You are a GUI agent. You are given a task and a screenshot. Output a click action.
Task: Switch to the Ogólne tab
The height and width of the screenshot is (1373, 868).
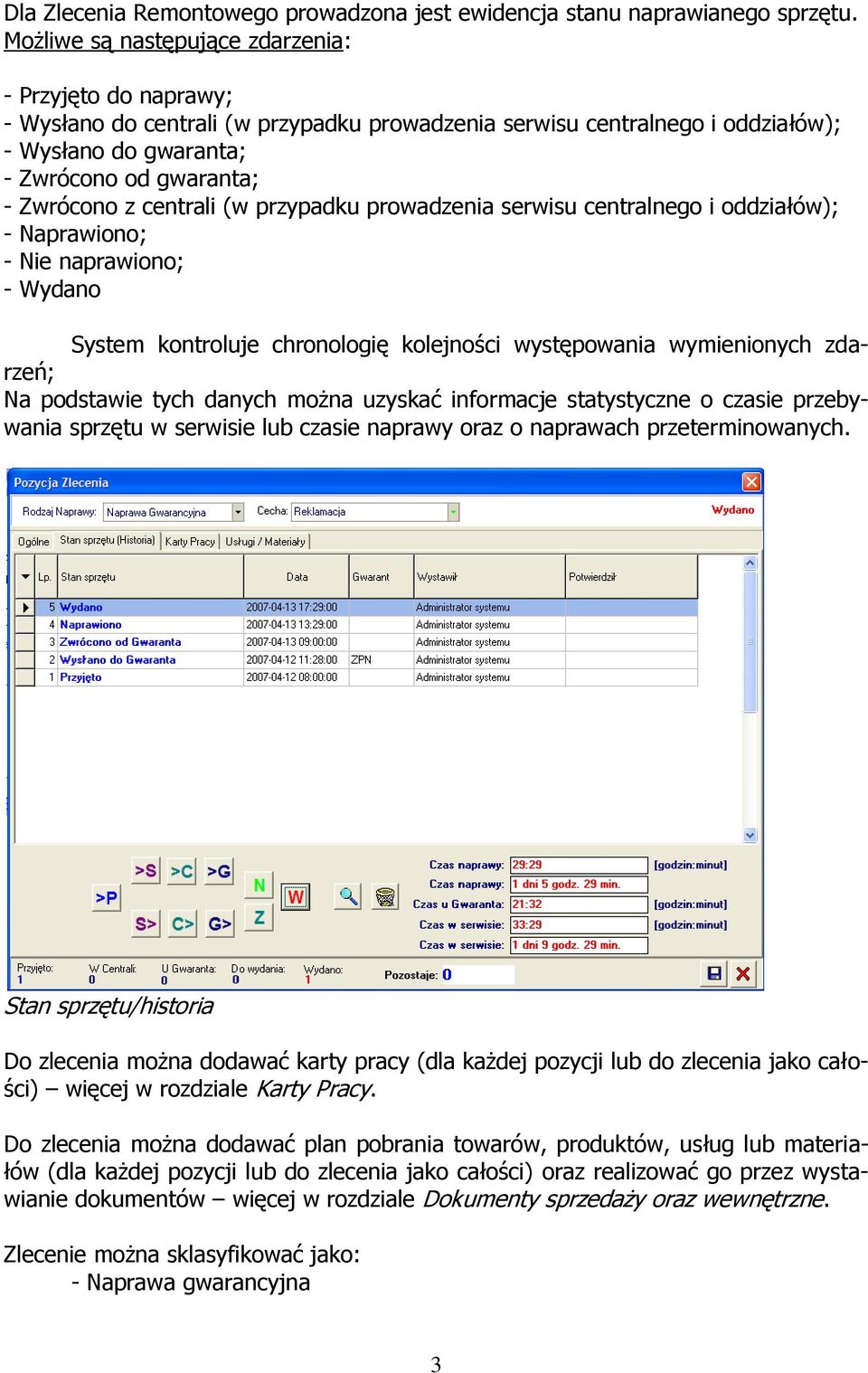pos(33,542)
